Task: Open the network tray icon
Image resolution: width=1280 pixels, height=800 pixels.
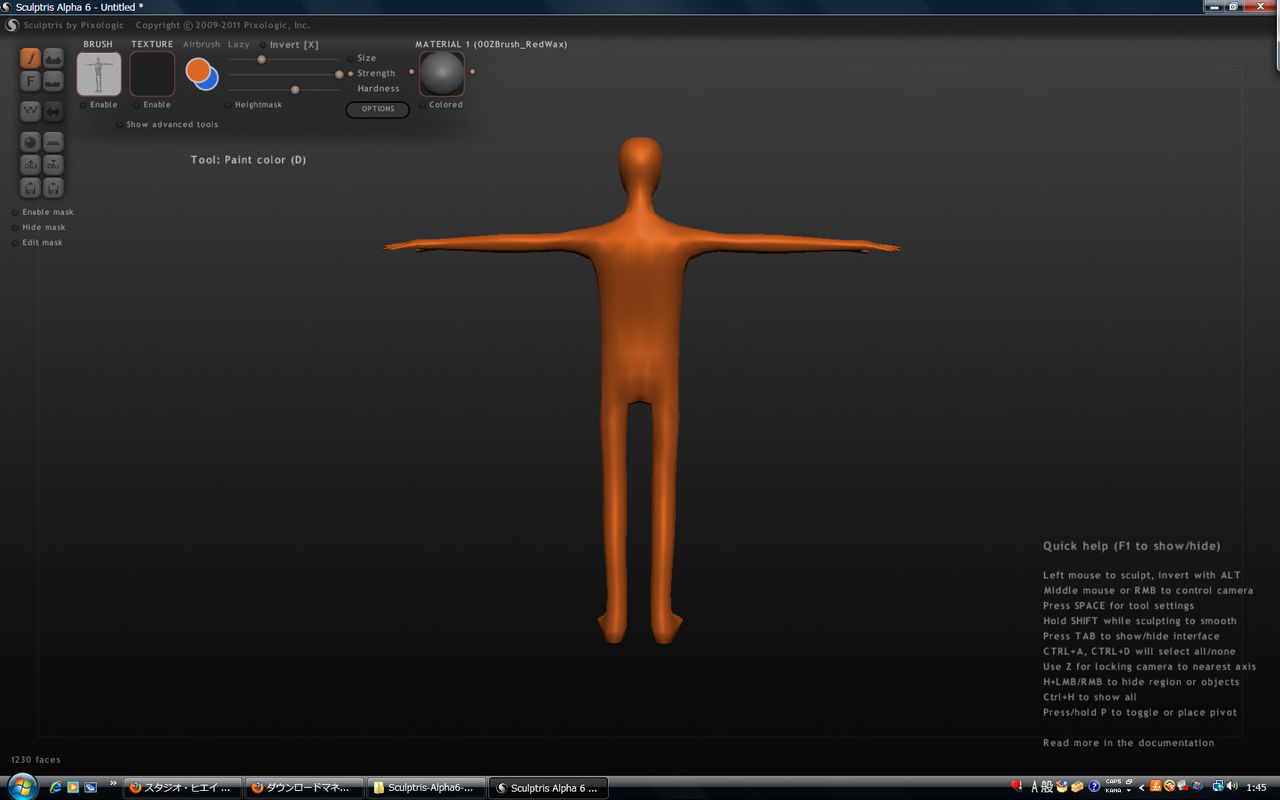Action: coord(1218,787)
